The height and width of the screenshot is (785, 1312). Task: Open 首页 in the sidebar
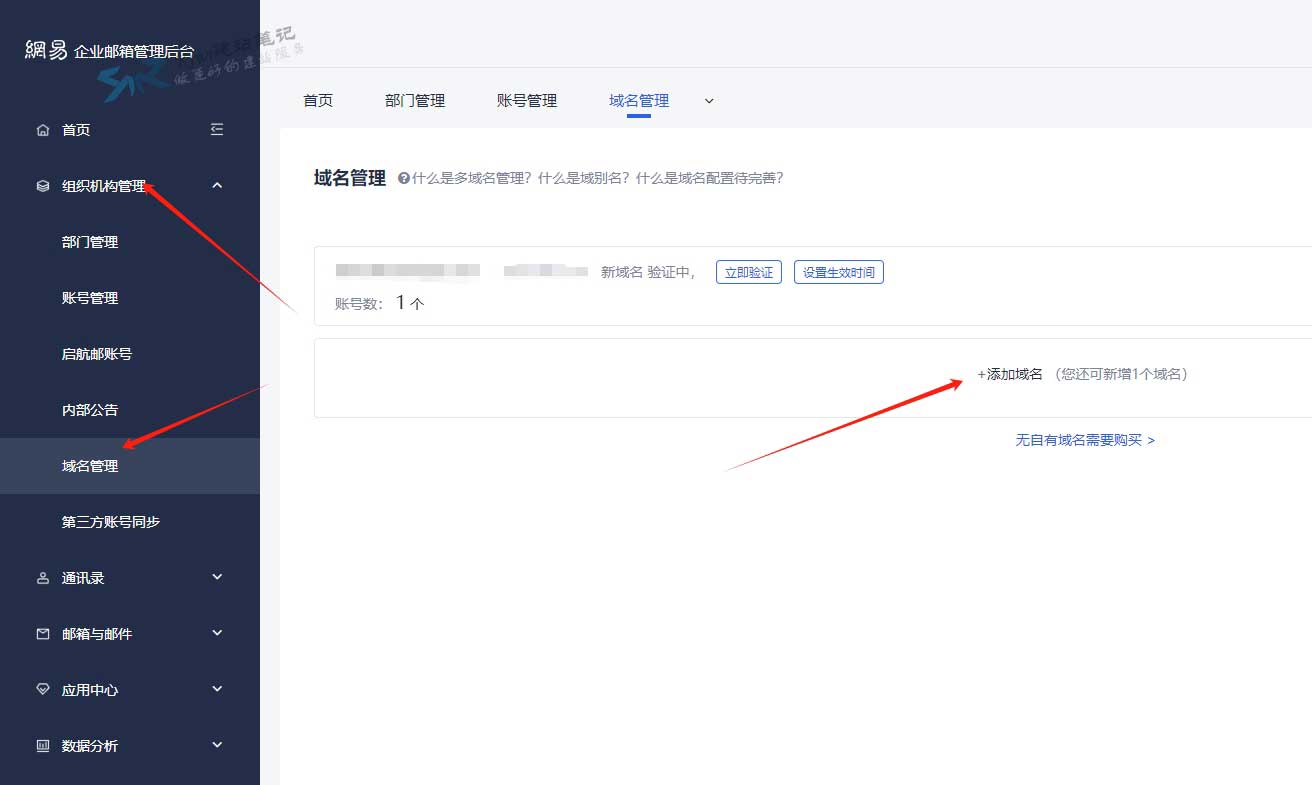pos(76,130)
